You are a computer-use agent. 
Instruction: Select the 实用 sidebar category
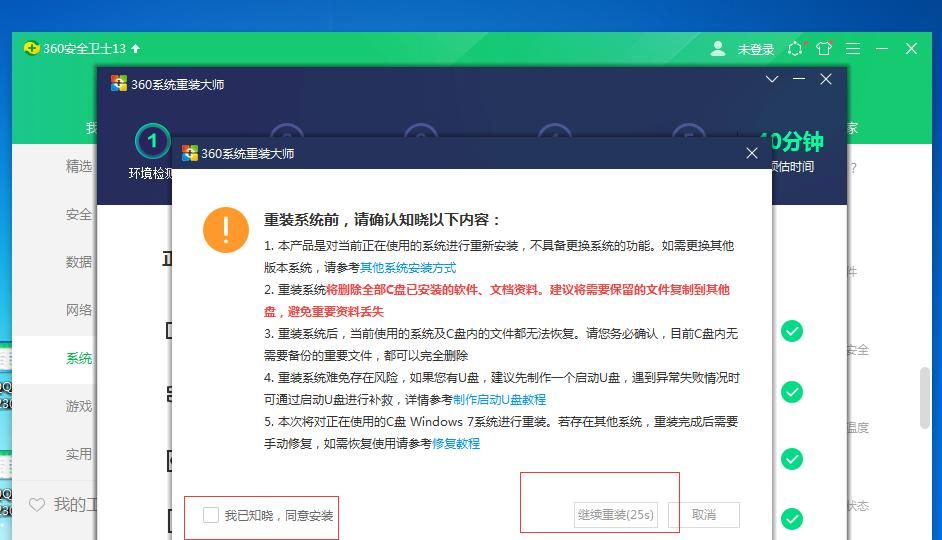click(79, 454)
